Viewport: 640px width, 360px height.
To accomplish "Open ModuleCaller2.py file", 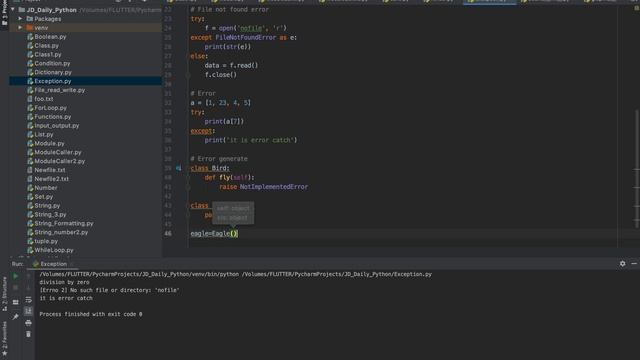I will point(60,161).
